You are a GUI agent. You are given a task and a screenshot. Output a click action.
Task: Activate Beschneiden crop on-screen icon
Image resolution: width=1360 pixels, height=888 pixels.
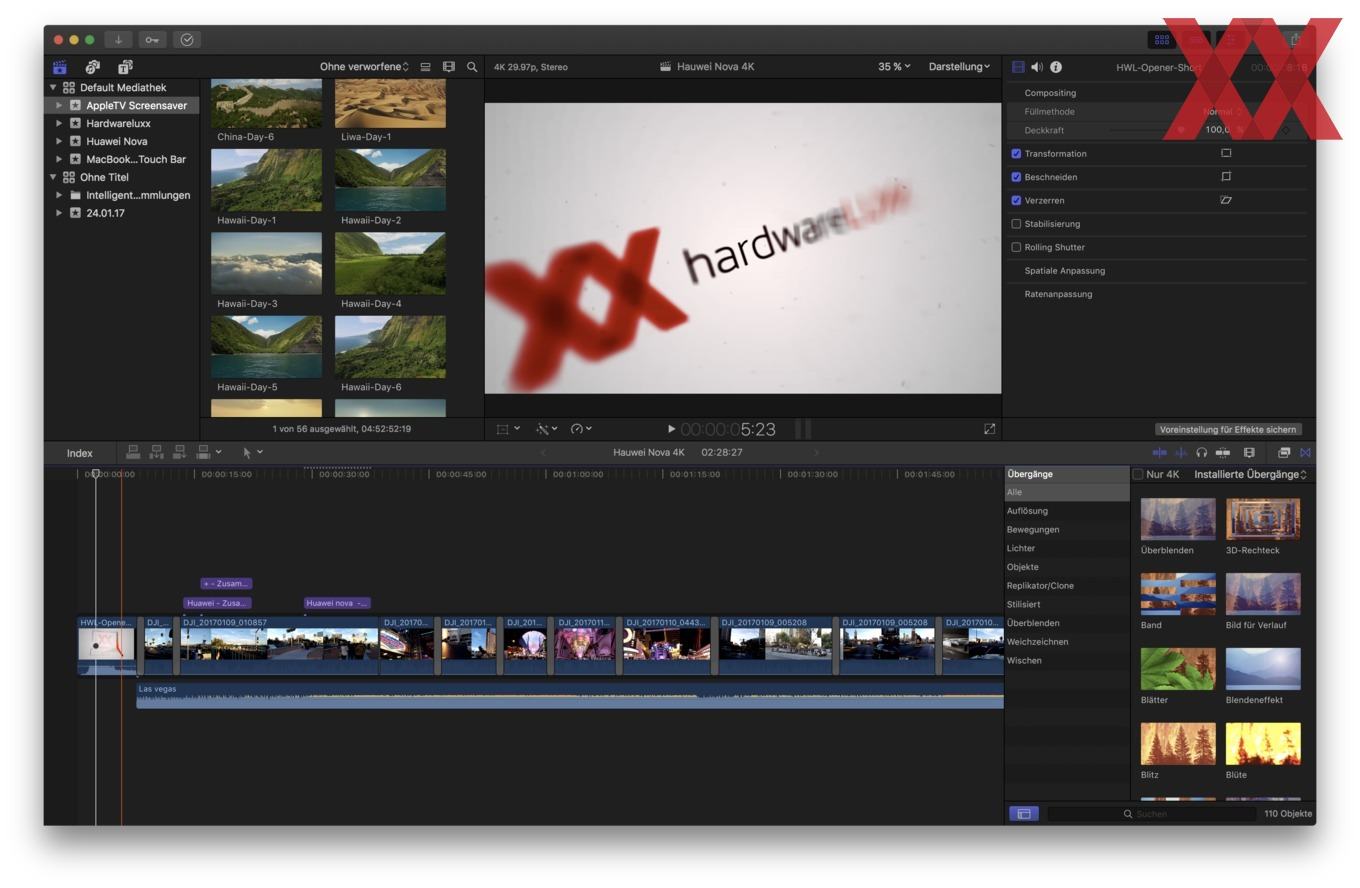point(1226,176)
